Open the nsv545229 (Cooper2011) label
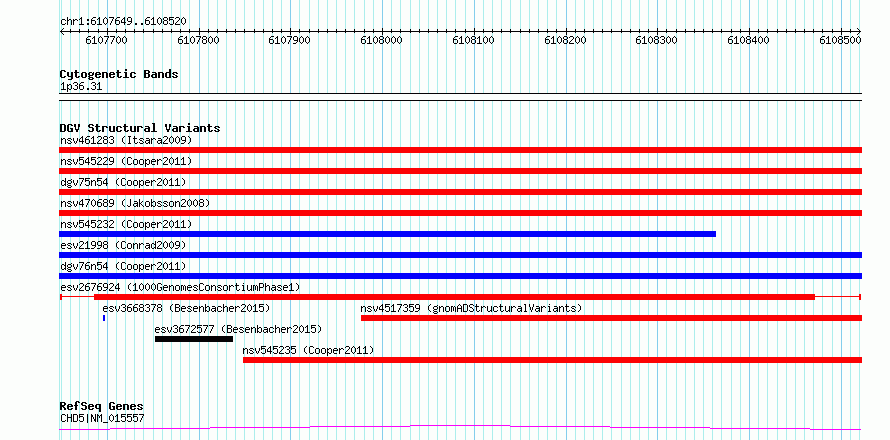The image size is (890, 440). click(126, 161)
